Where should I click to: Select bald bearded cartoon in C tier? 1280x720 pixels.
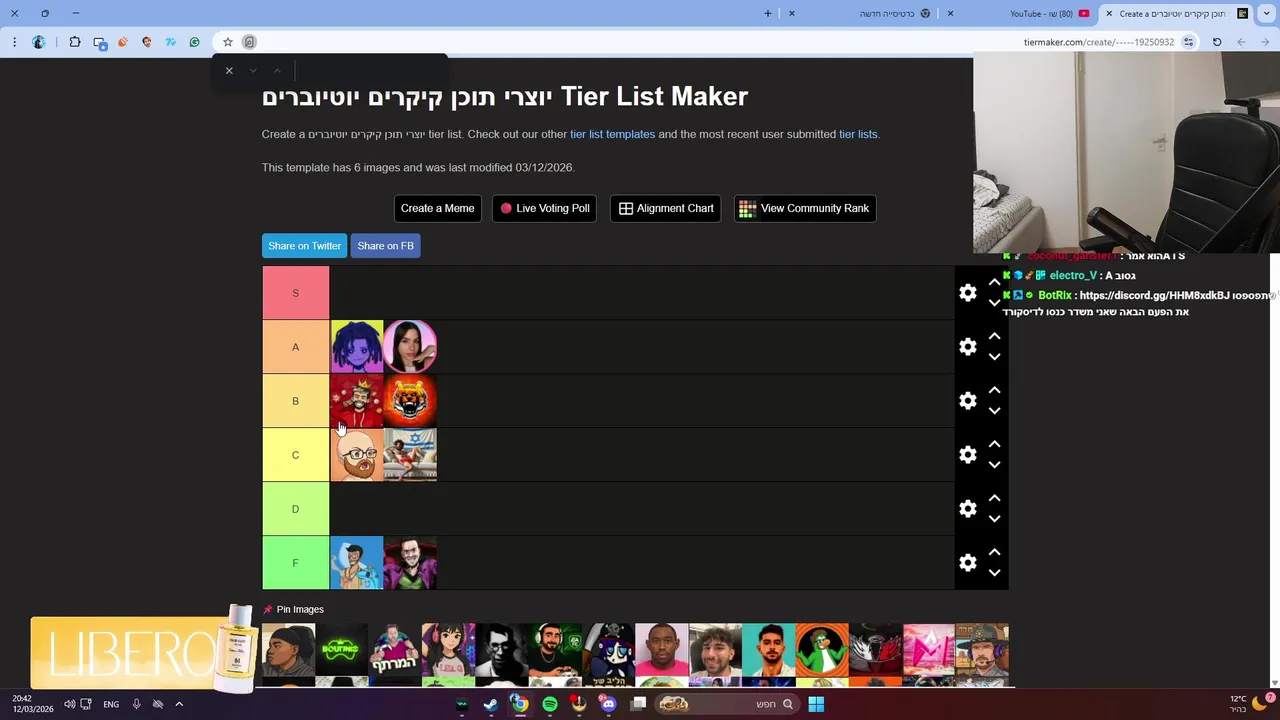pyautogui.click(x=357, y=455)
